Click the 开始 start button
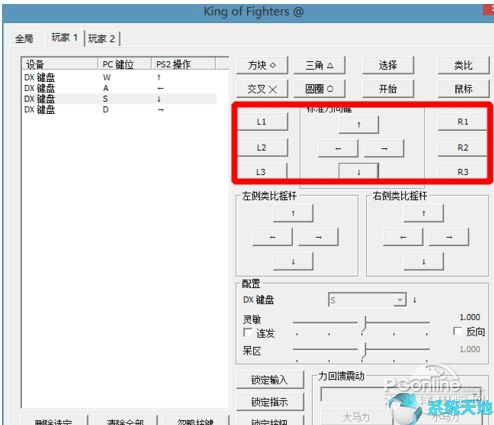494x425 pixels. [388, 89]
